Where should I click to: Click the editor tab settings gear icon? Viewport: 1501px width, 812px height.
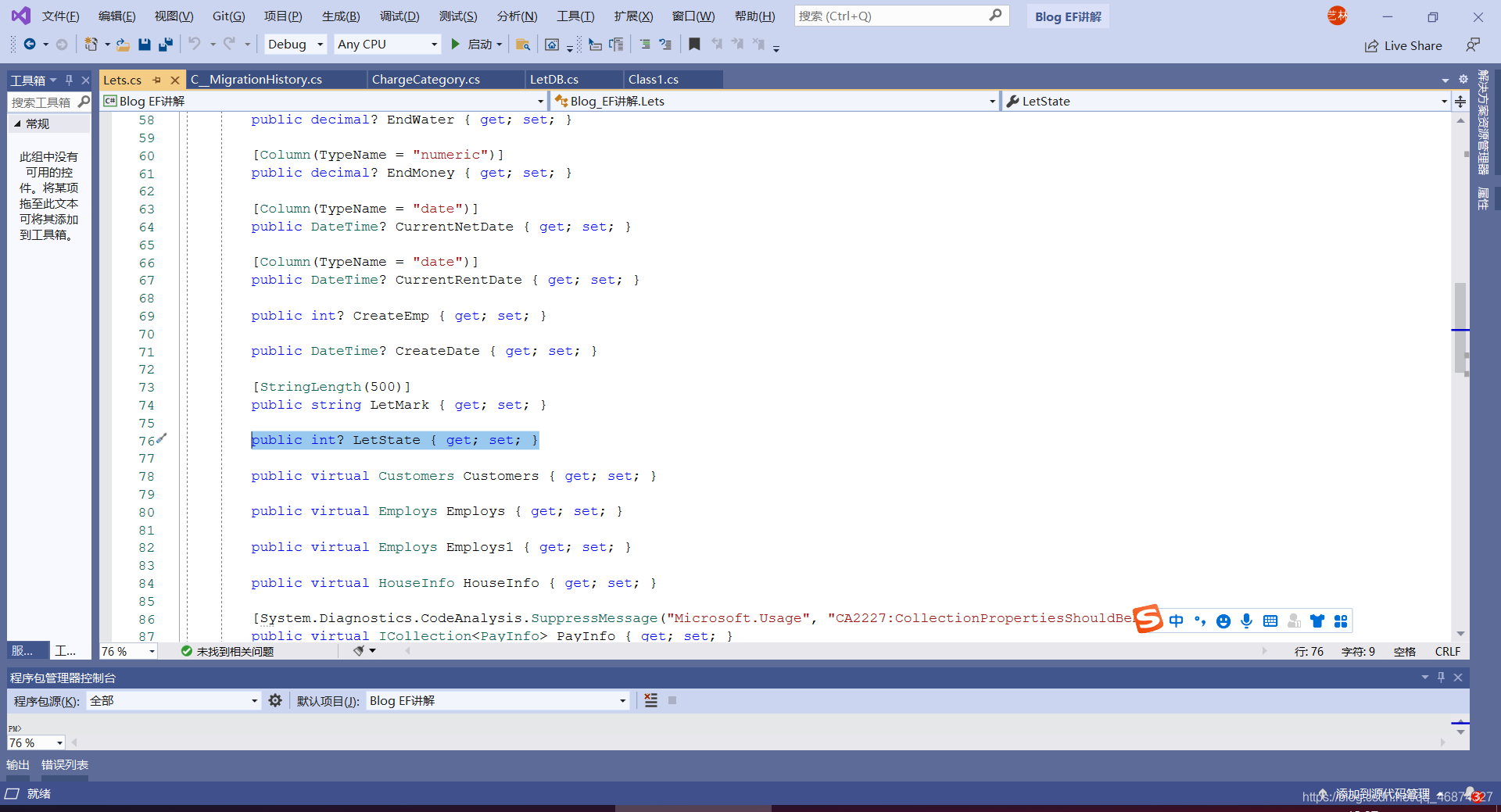pos(1463,79)
